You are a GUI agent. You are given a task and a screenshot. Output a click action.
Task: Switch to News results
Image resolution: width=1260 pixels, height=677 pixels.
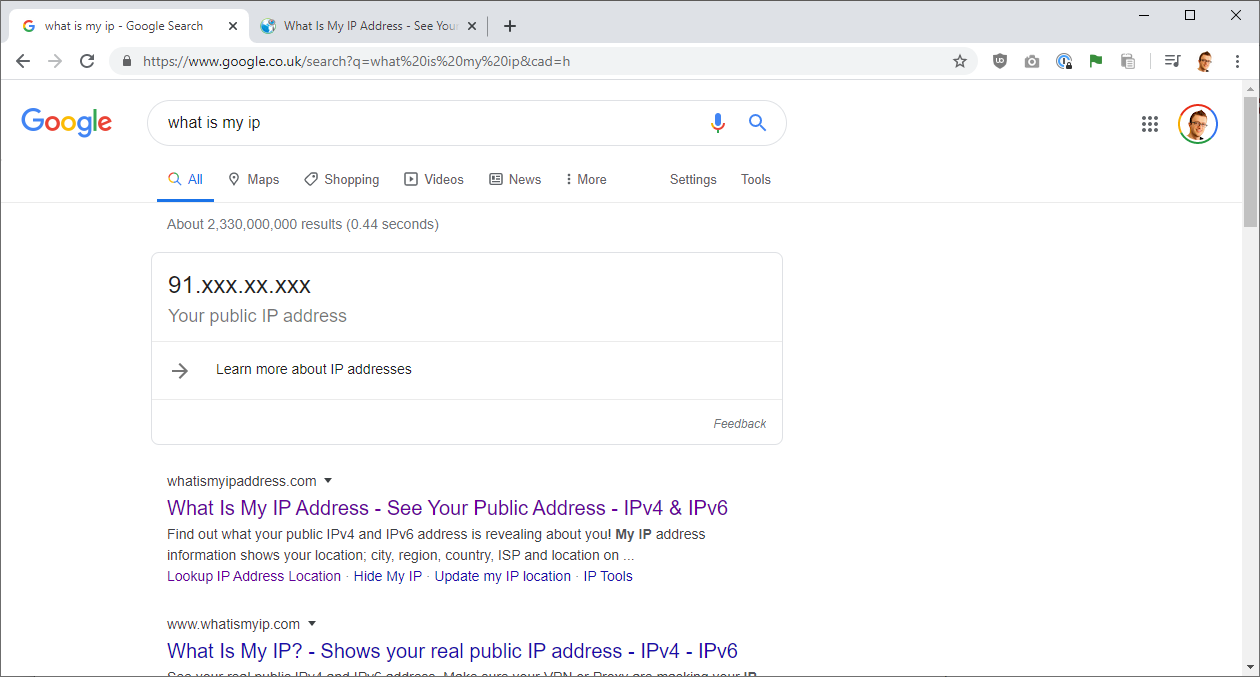click(515, 180)
